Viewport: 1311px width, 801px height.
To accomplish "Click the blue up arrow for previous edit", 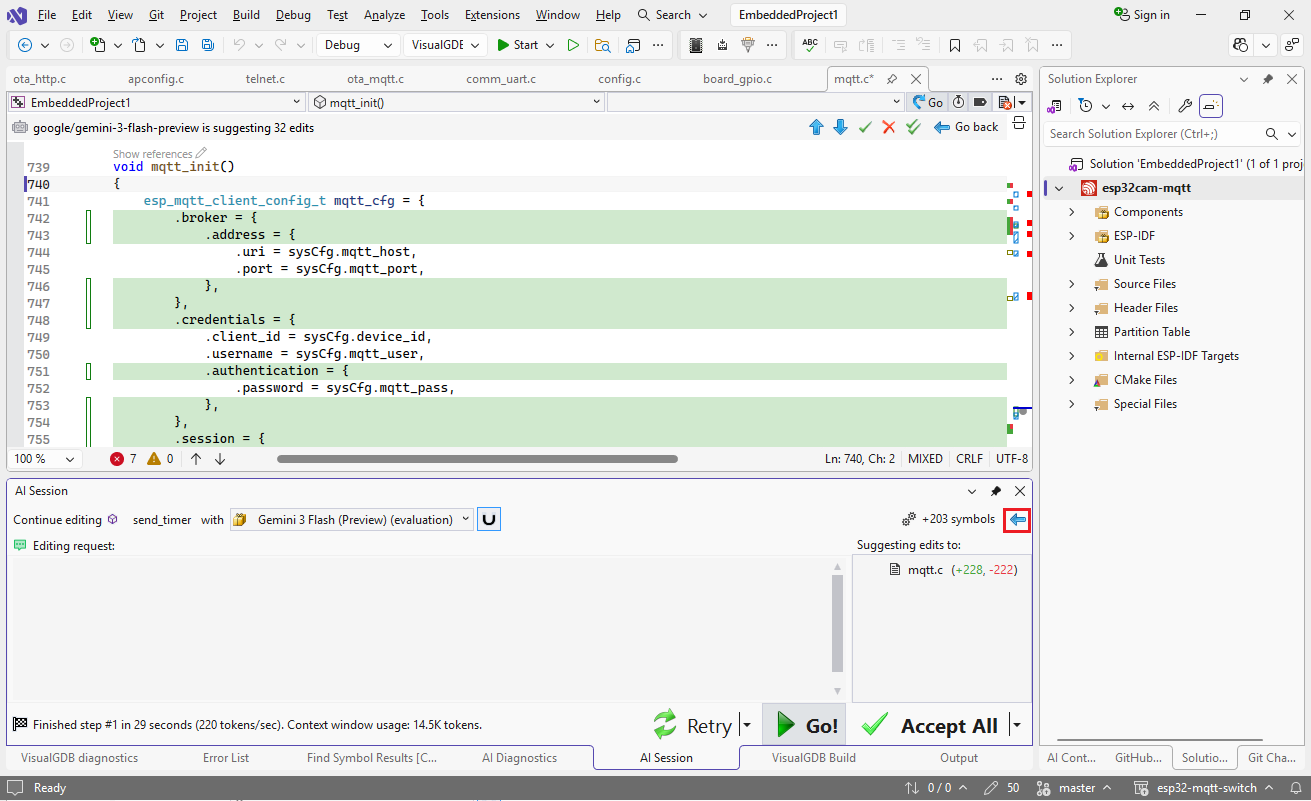I will (816, 127).
